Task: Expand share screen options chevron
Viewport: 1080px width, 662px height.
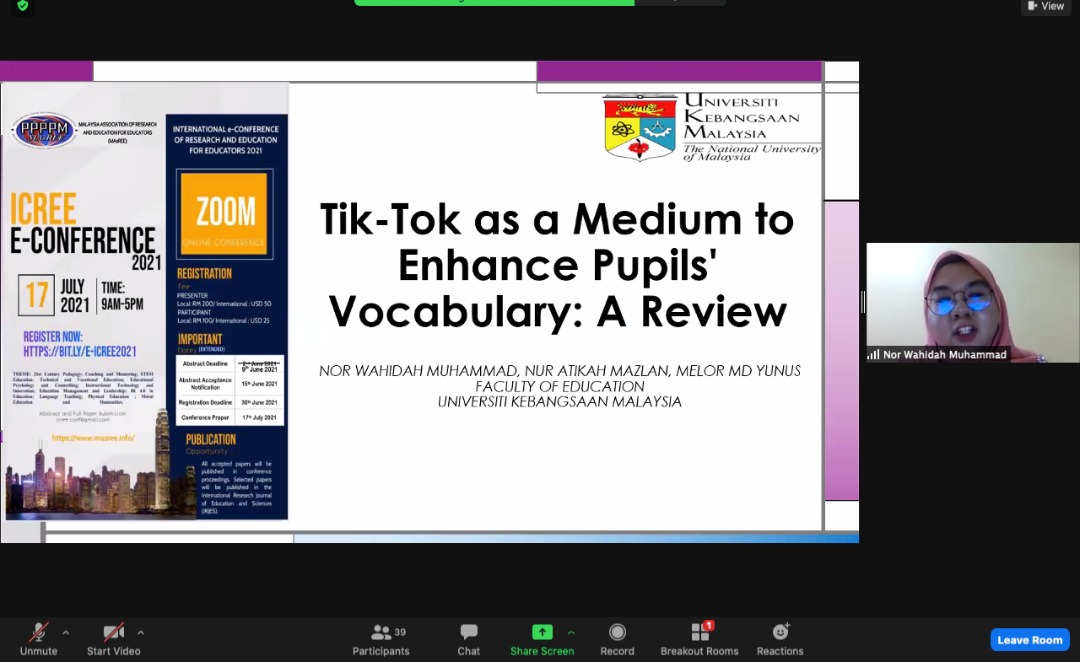Action: click(571, 632)
